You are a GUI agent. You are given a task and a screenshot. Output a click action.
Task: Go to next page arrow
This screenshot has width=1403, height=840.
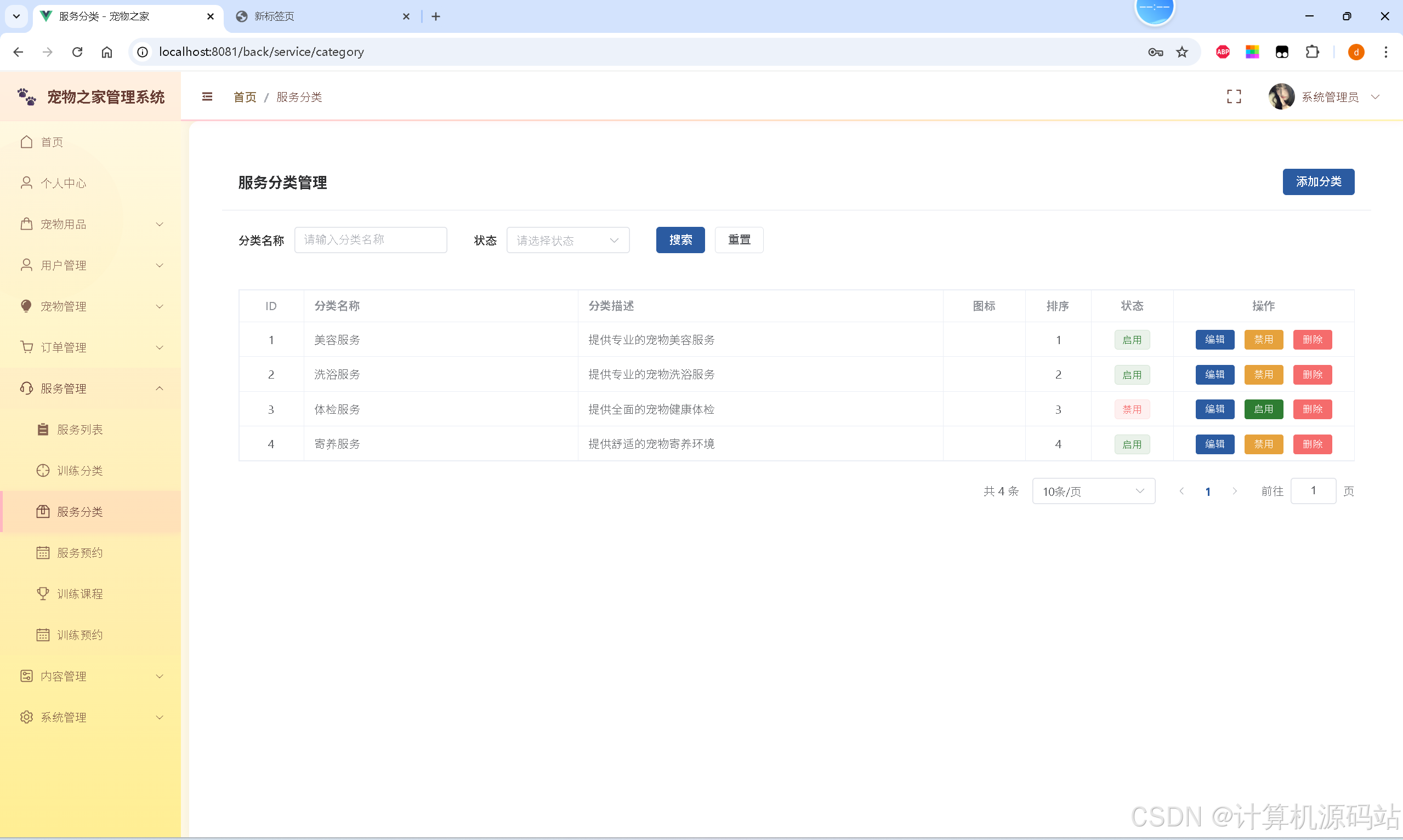point(1234,492)
